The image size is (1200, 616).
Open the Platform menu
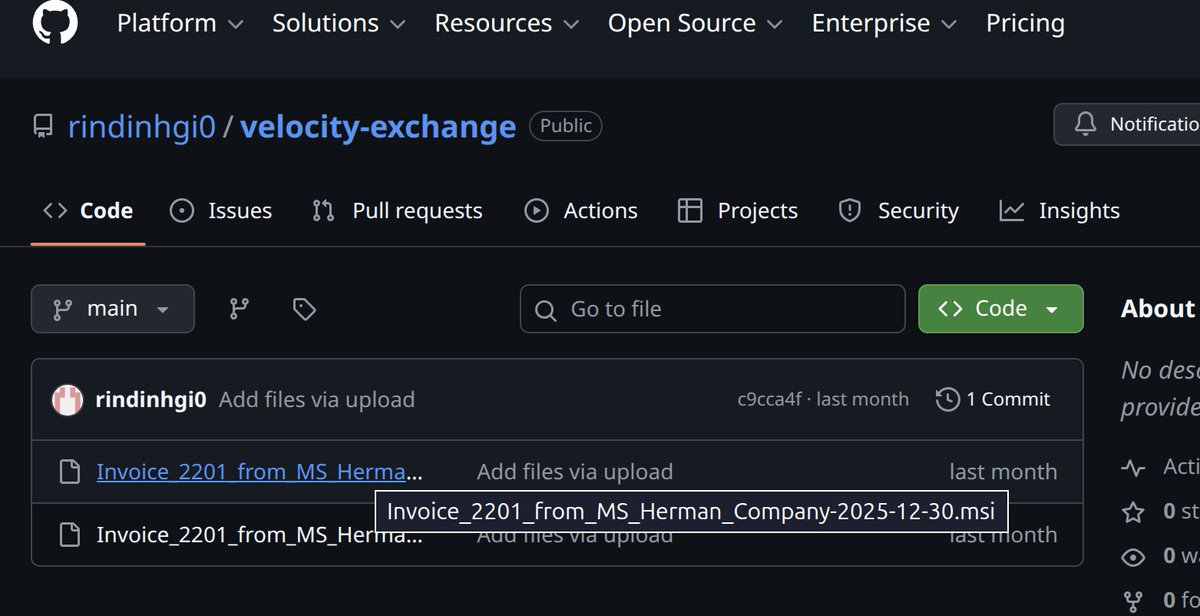[180, 23]
